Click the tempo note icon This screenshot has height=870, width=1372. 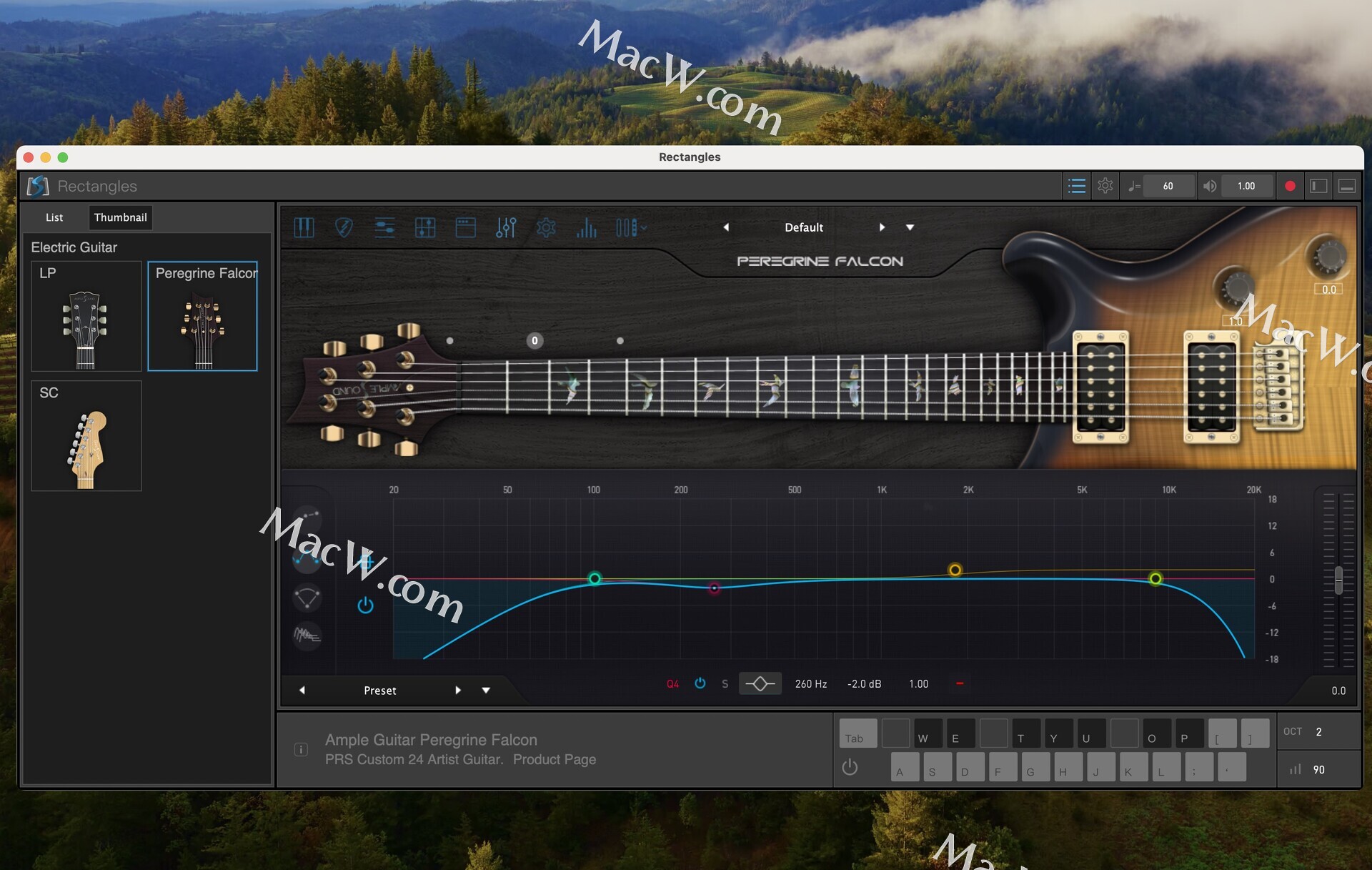coord(1133,187)
